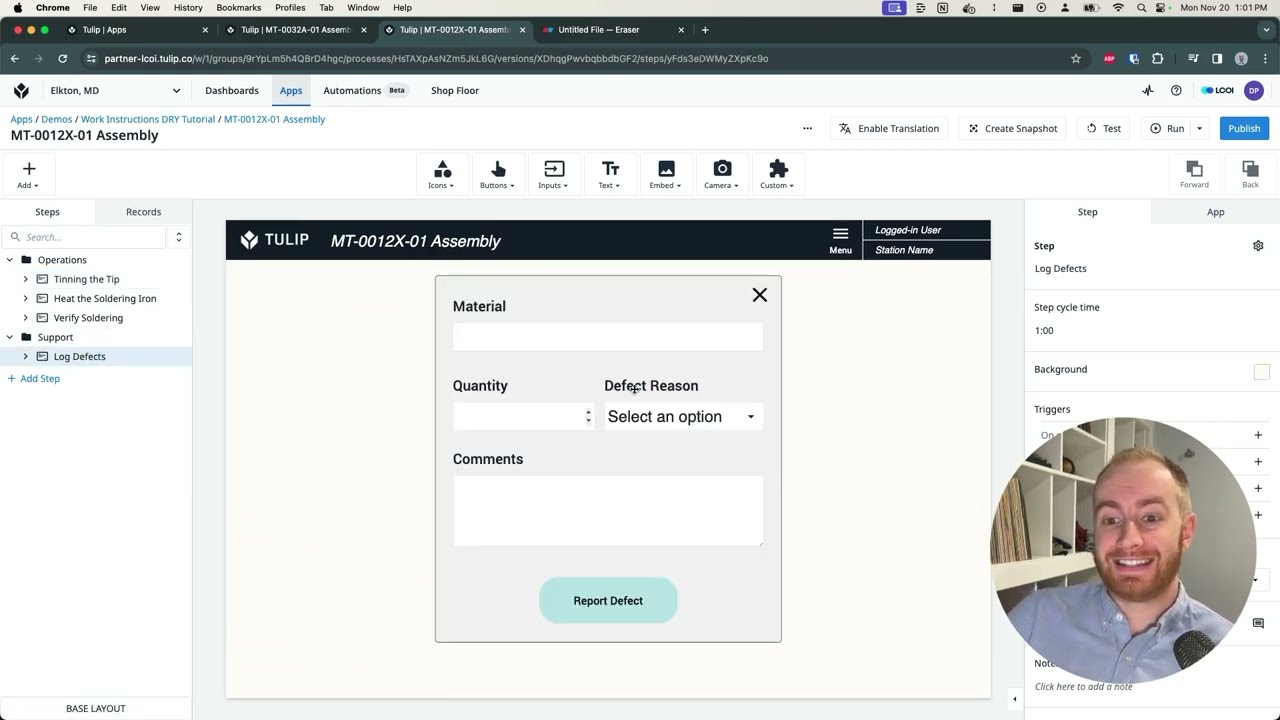The width and height of the screenshot is (1280, 720).
Task: Collapse the right side panel arrow
Action: pos(1014,699)
